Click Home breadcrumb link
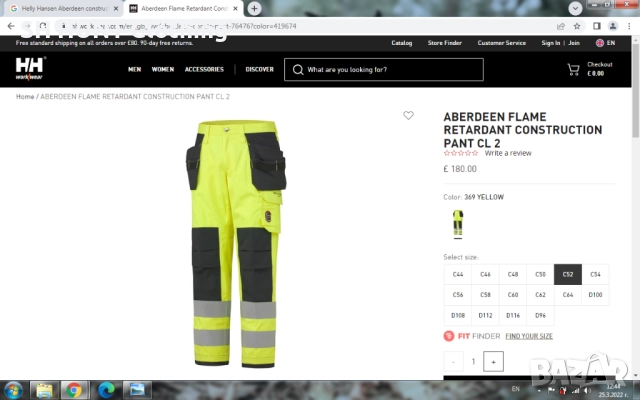This screenshot has height=400, width=640. (25, 97)
